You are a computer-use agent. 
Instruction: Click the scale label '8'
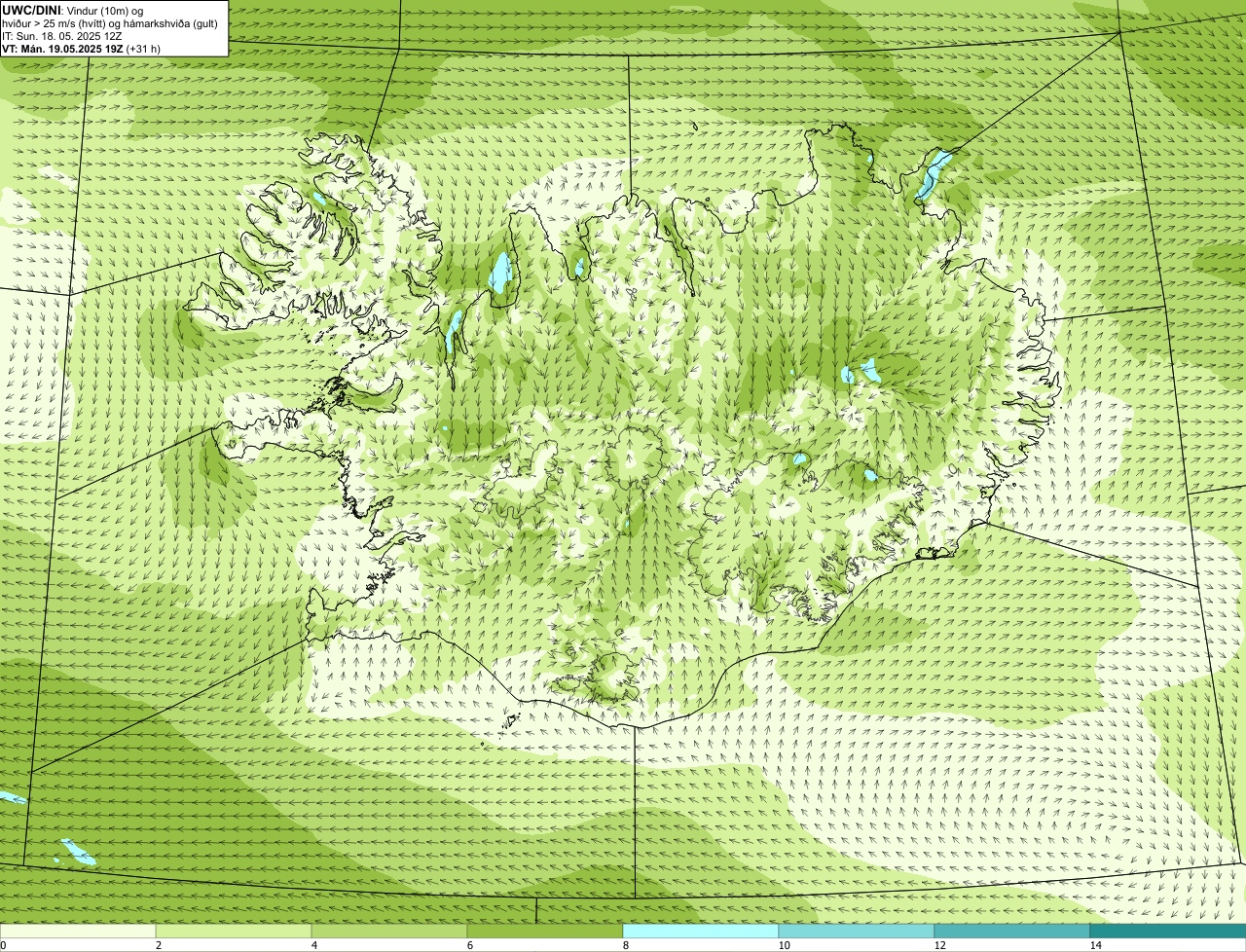tap(626, 945)
